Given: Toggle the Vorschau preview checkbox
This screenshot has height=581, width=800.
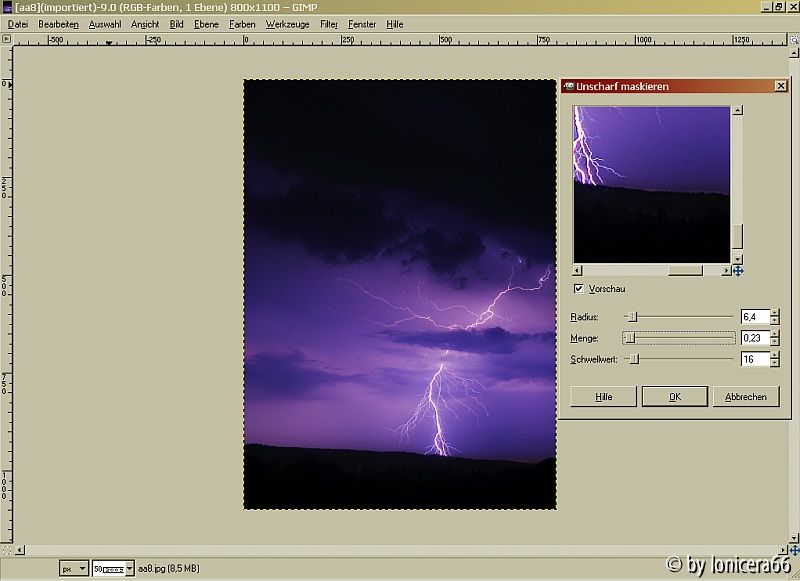Looking at the screenshot, I should [579, 289].
